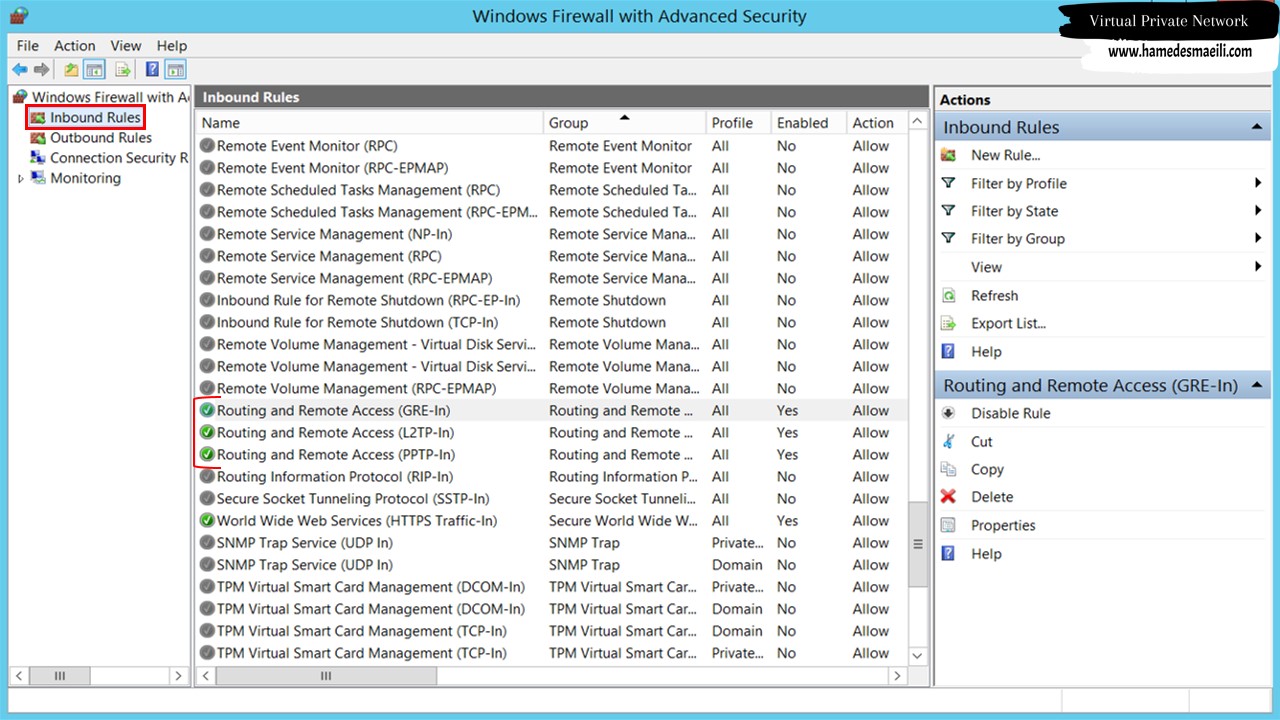The height and width of the screenshot is (720, 1280).
Task: Click the New Rule icon in Actions pane
Action: pyautogui.click(x=949, y=155)
